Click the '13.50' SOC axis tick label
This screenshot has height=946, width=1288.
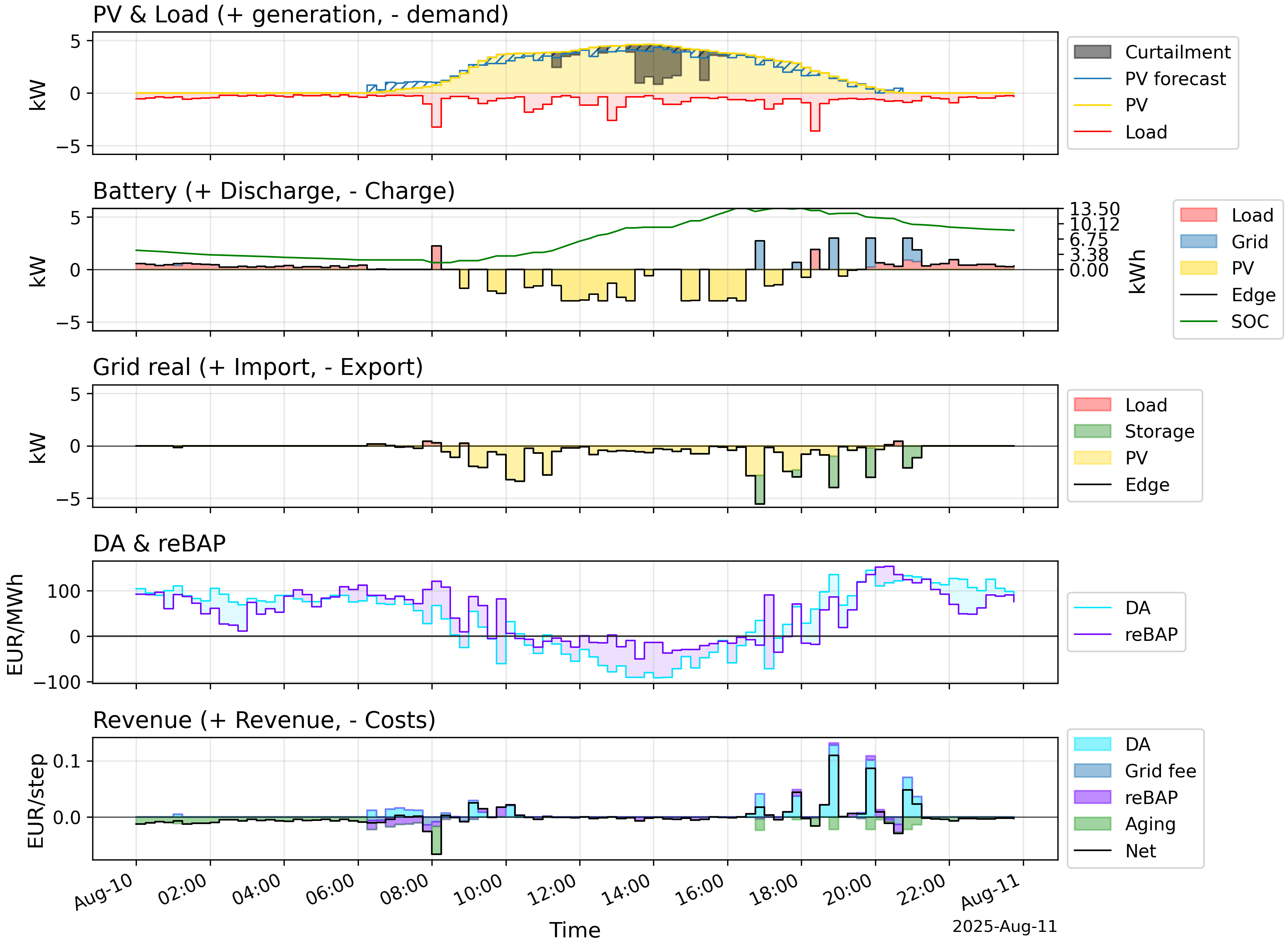(1094, 209)
